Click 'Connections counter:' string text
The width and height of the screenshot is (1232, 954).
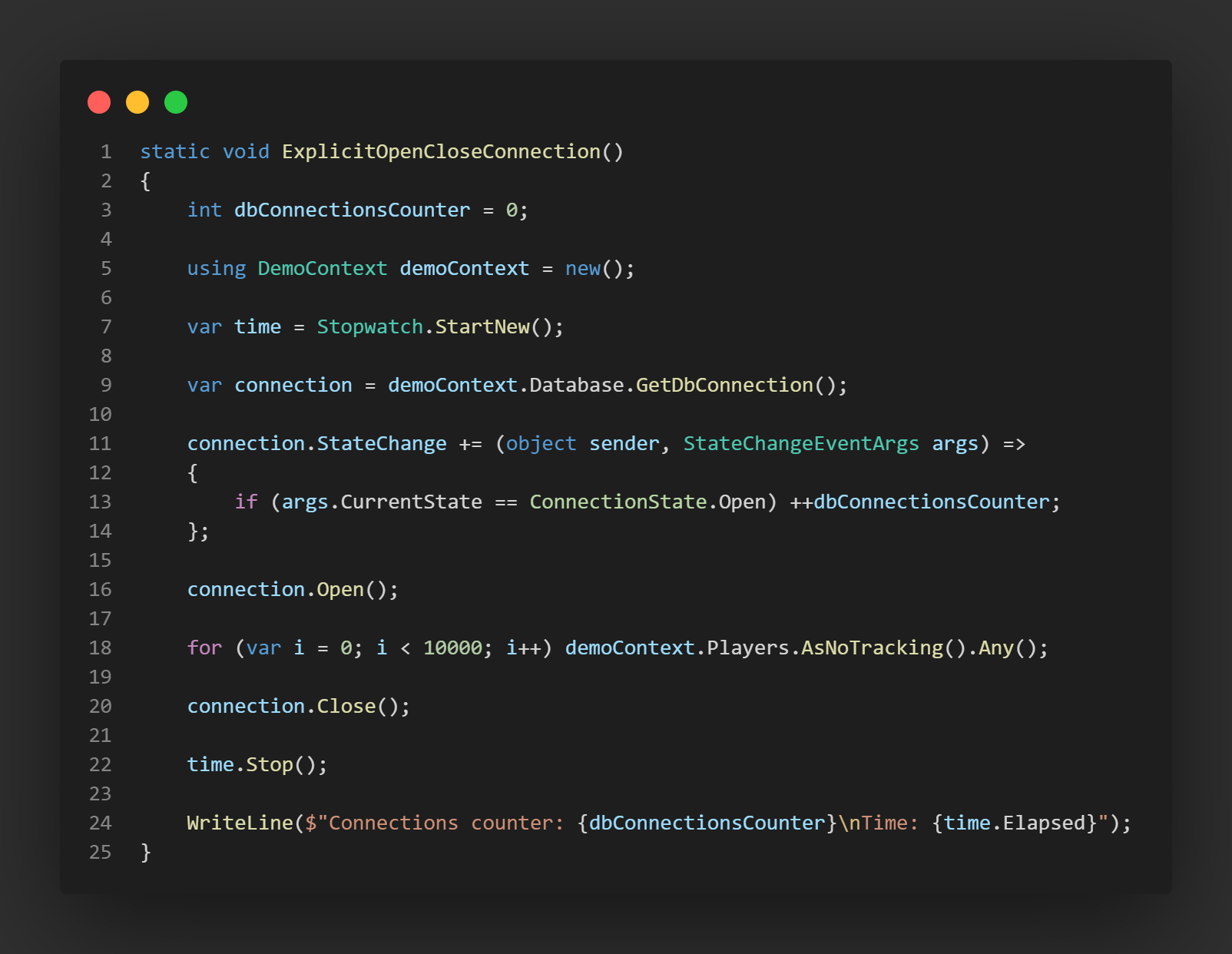[447, 823]
